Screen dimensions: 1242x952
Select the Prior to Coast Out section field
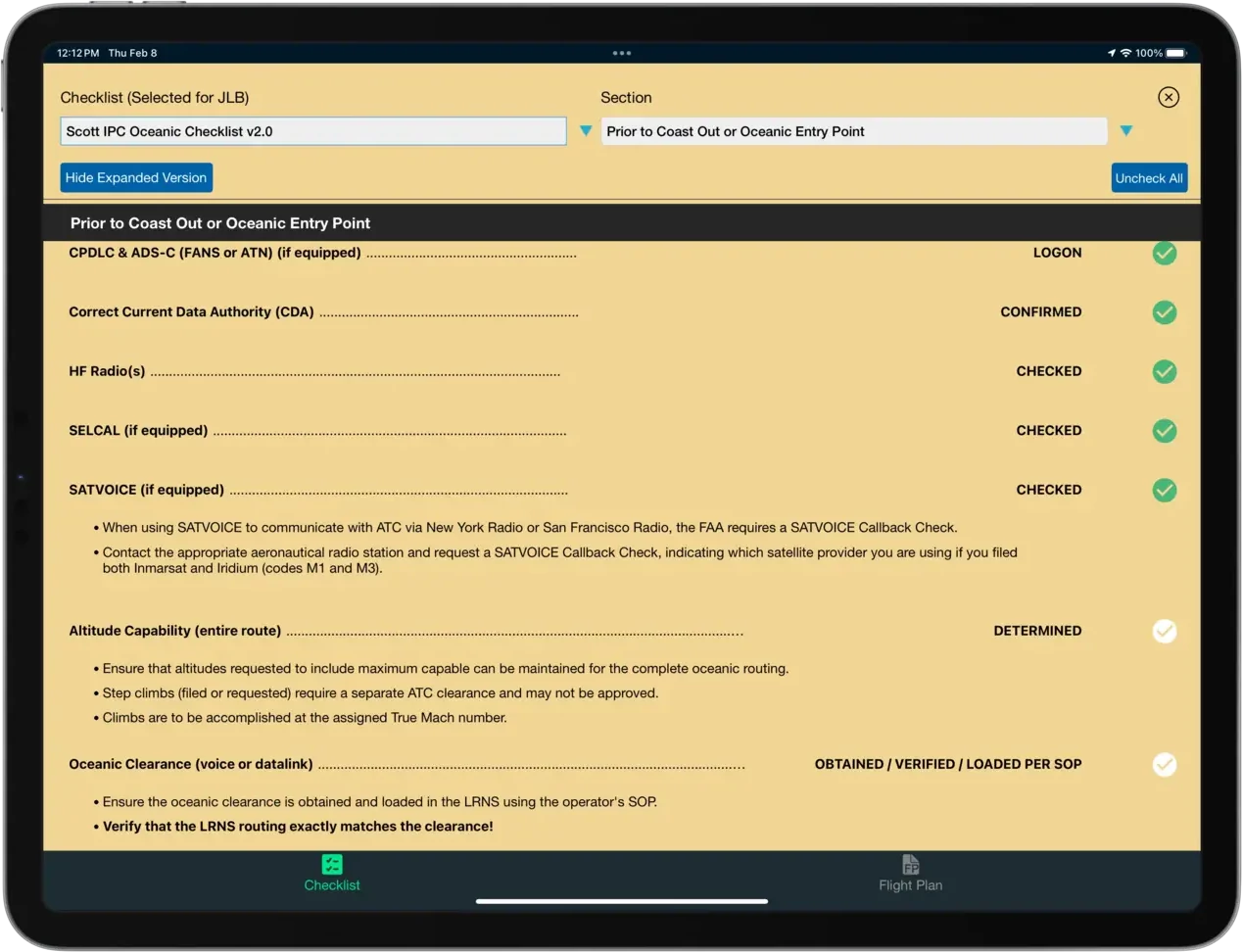pyautogui.click(x=854, y=131)
